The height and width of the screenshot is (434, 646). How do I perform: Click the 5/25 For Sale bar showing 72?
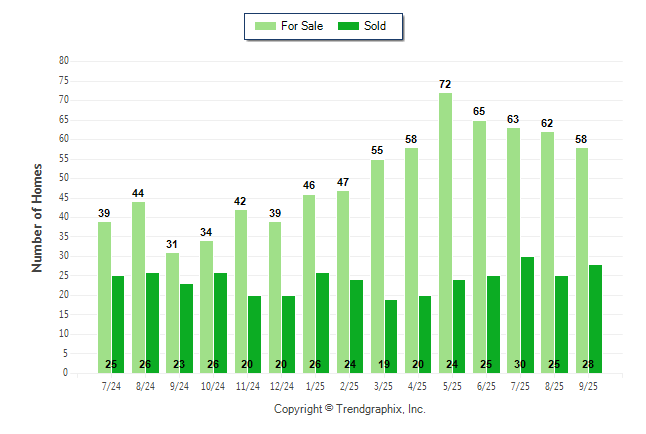pyautogui.click(x=445, y=232)
